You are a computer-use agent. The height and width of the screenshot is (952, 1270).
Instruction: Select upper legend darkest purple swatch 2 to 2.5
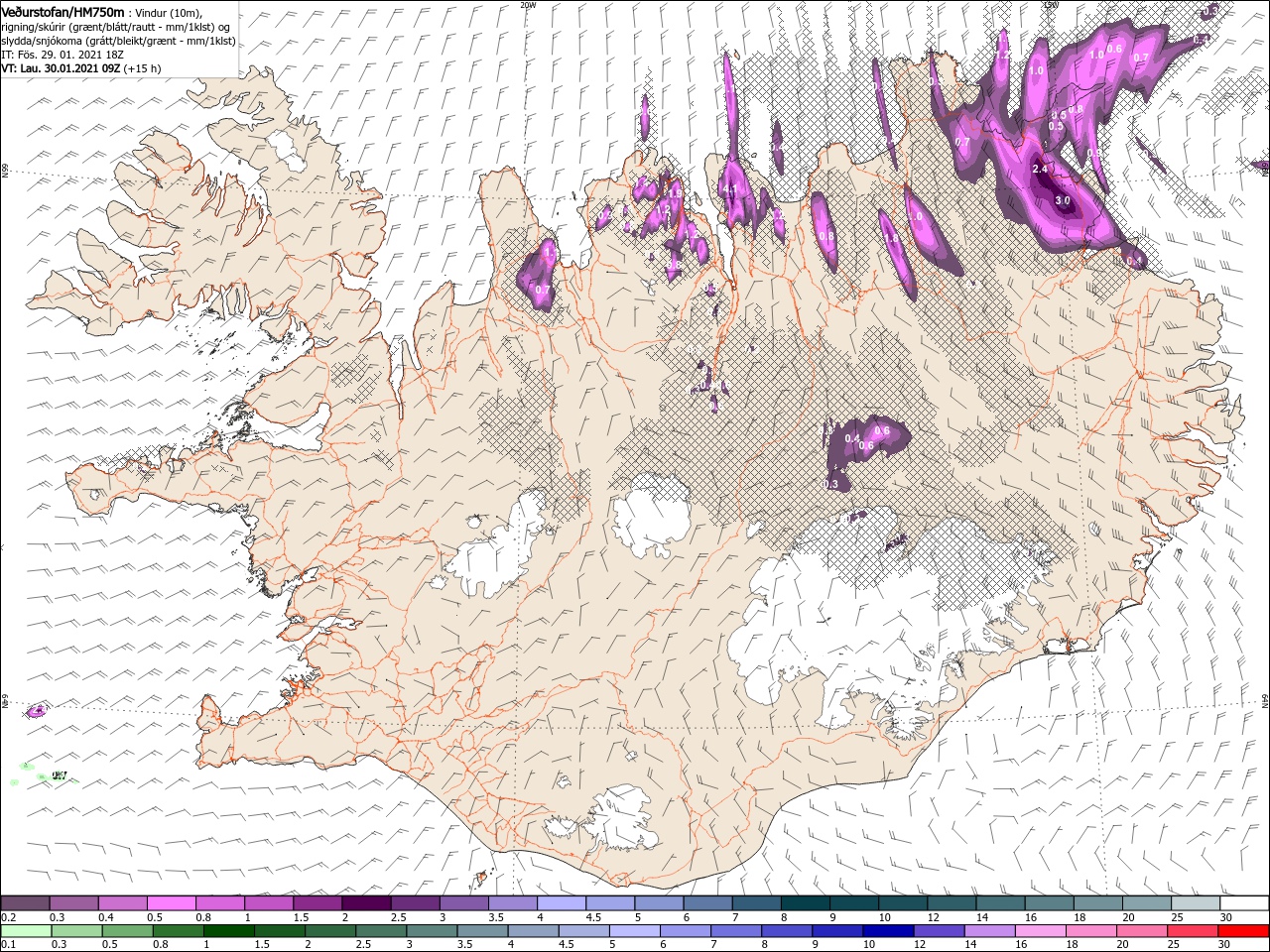366,902
